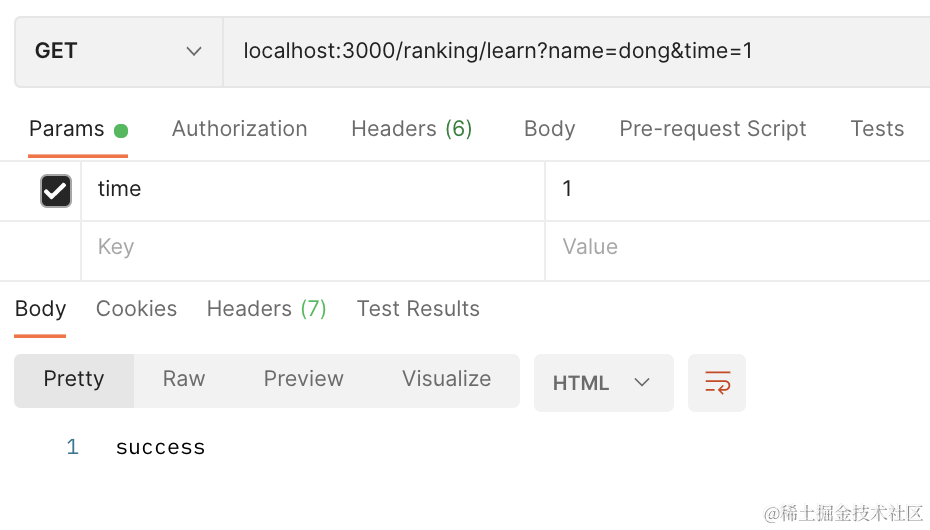
Task: Uncheck the time parameter checkbox
Action: click(x=55, y=190)
